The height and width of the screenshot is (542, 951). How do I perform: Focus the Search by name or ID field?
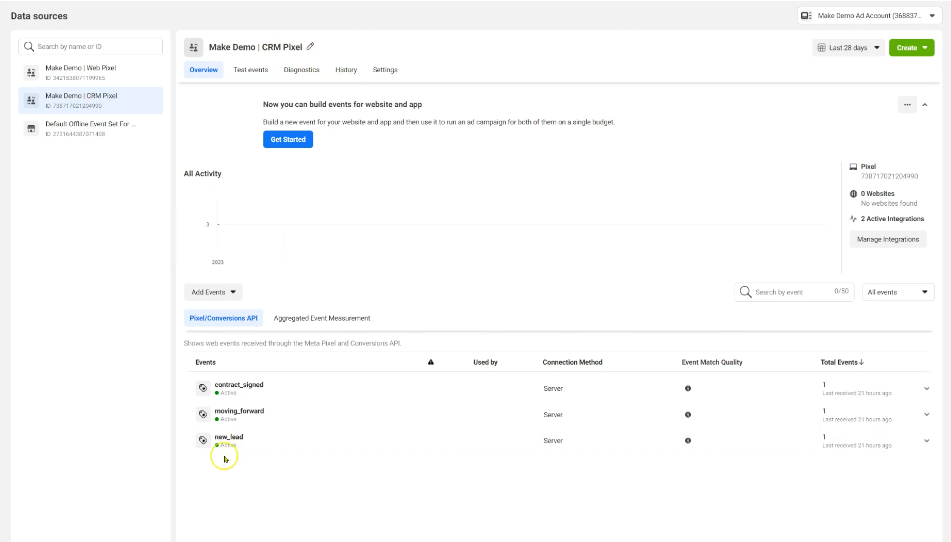coord(91,47)
